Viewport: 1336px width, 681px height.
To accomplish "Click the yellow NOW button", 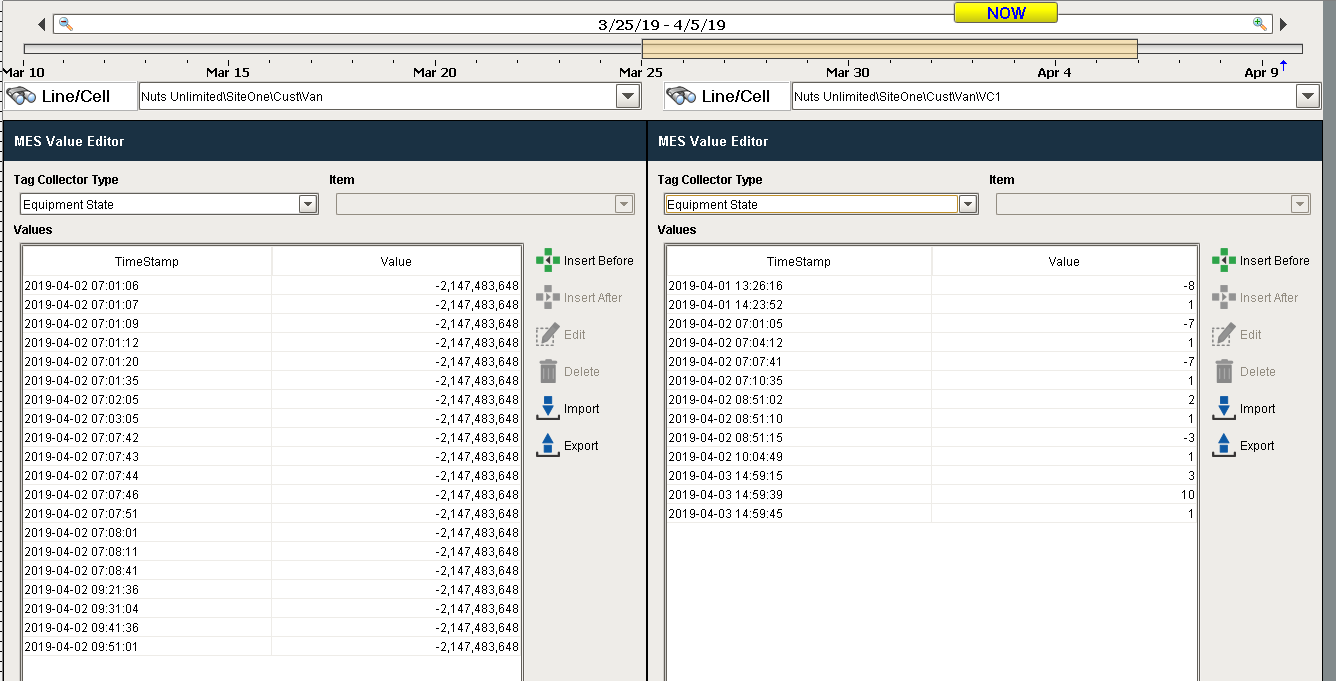I will click(x=1005, y=13).
